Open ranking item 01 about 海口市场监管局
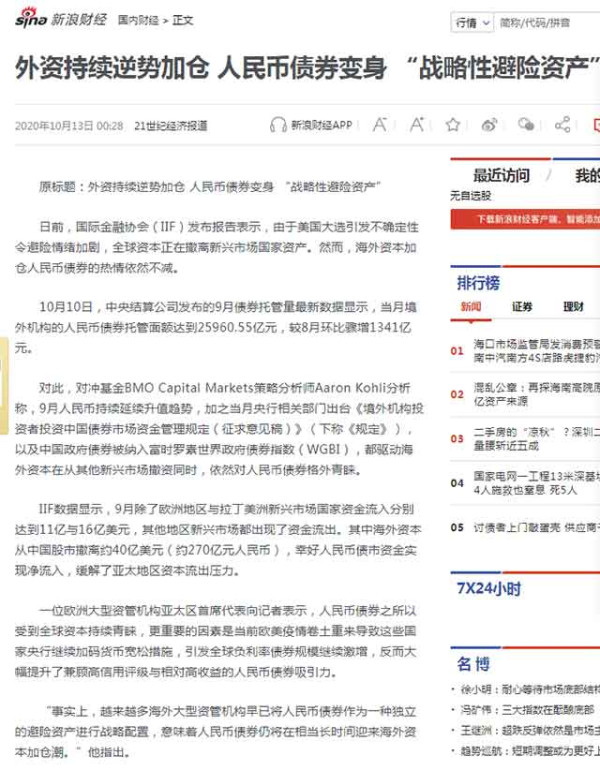600x770 pixels. [536, 351]
